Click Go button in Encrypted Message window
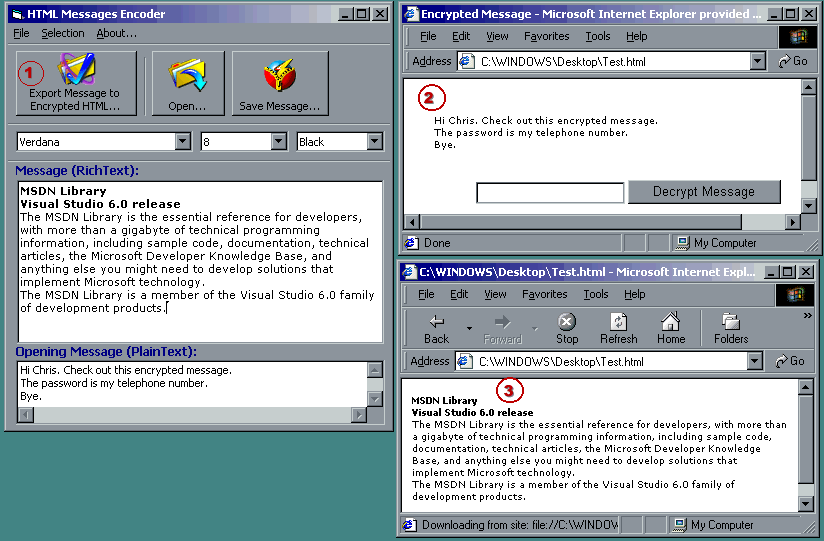This screenshot has width=824, height=541. click(x=793, y=62)
